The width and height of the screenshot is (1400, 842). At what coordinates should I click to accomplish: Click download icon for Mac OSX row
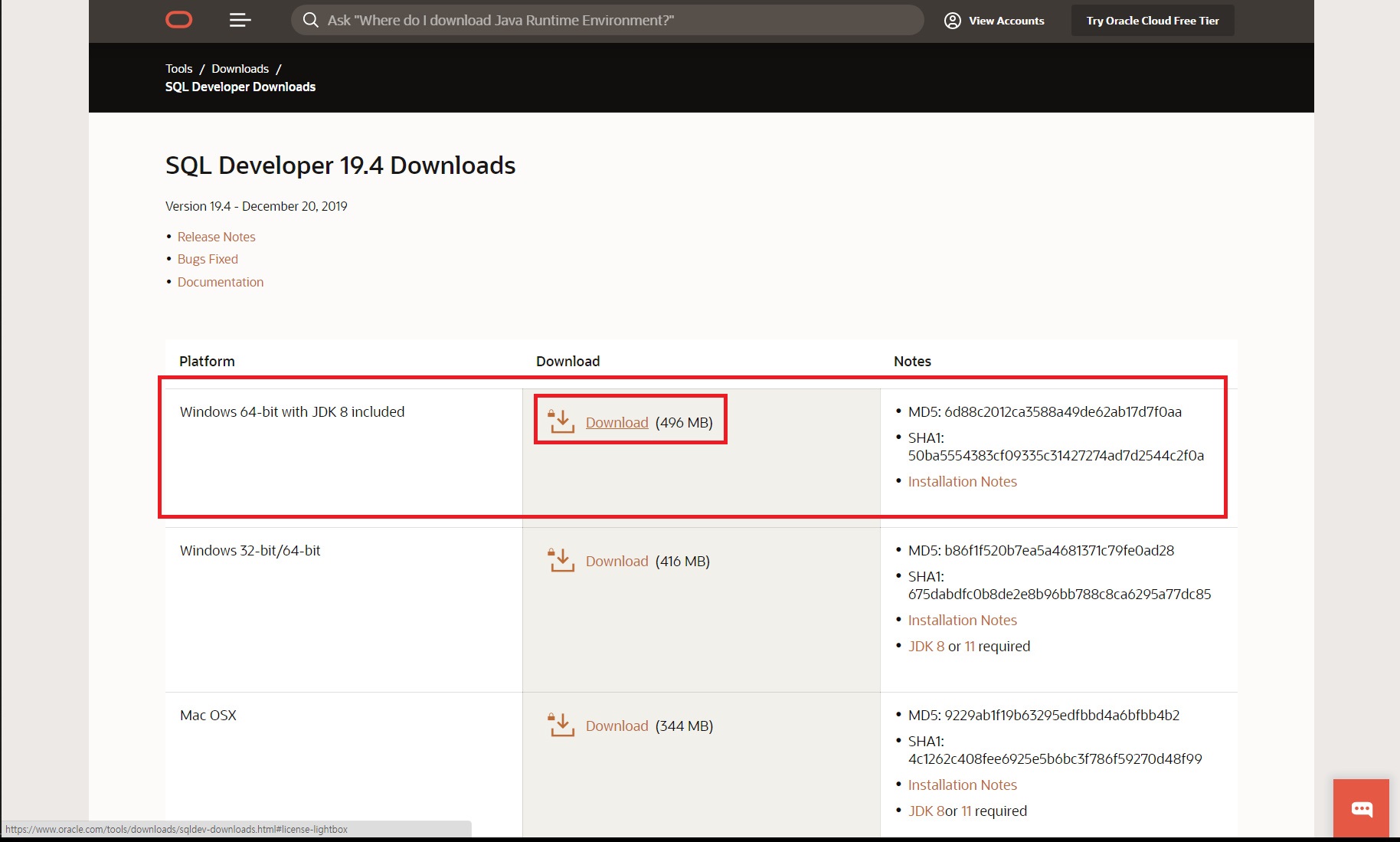pos(561,725)
